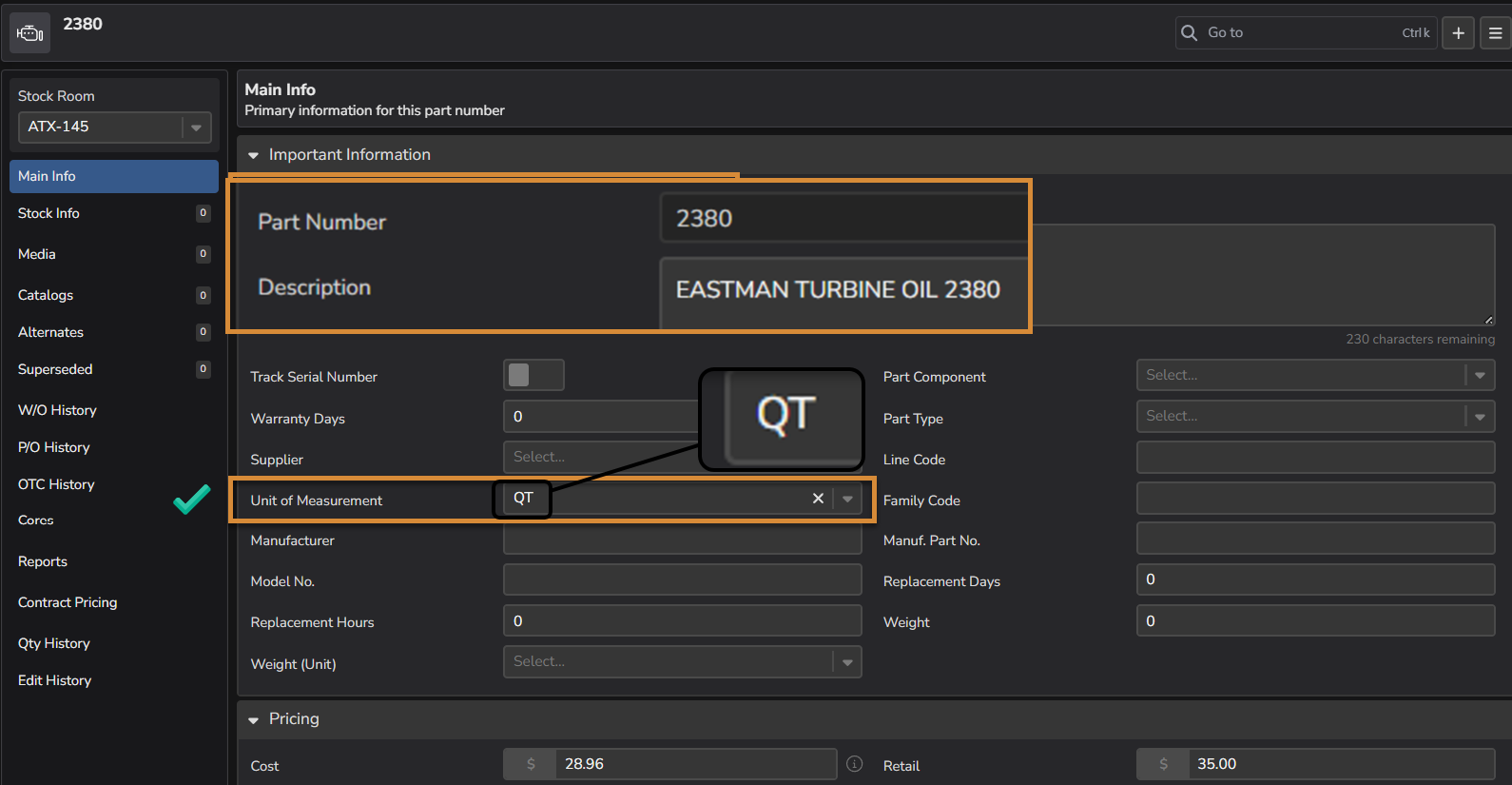Collapse the Pricing section
Screen dimensions: 1512x785
(254, 719)
